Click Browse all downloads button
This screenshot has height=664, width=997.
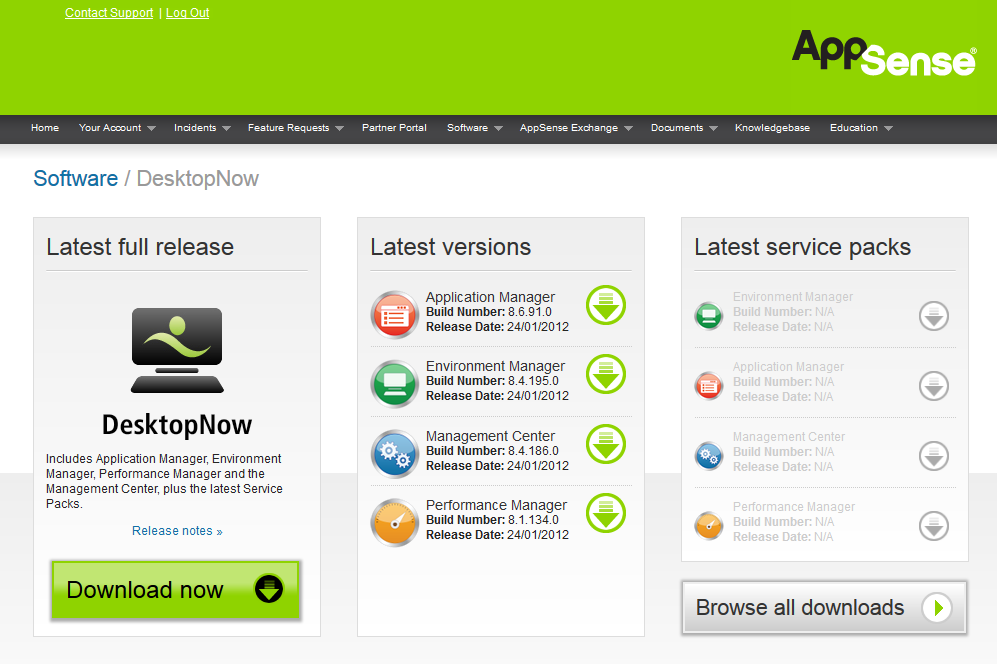point(824,608)
